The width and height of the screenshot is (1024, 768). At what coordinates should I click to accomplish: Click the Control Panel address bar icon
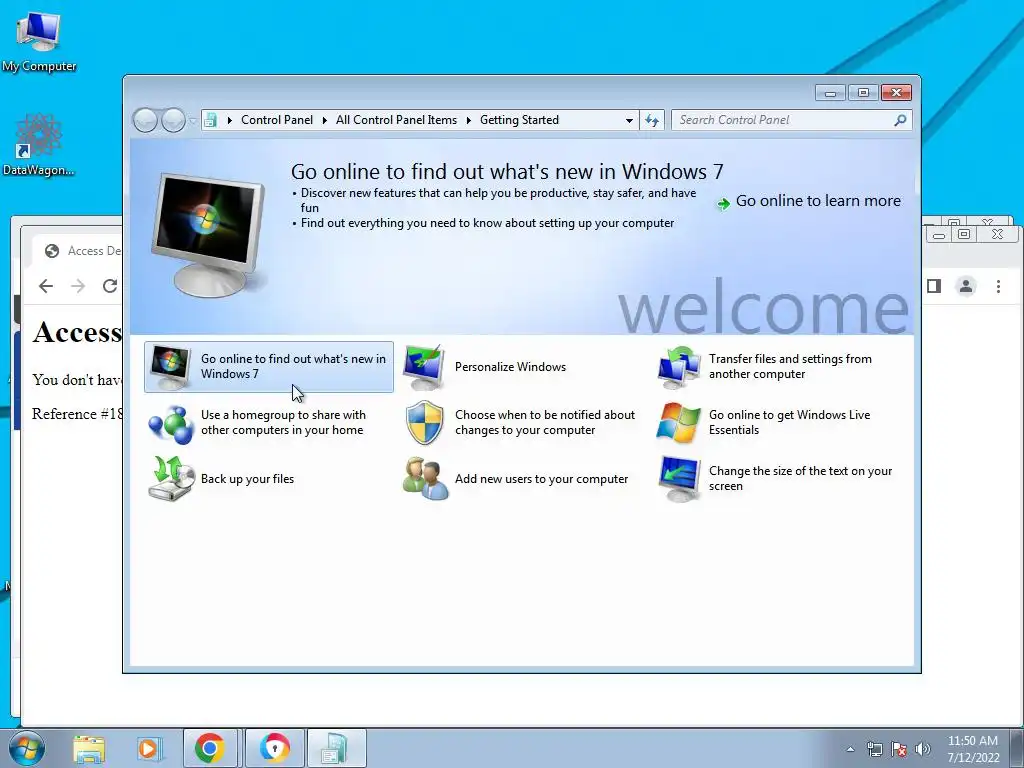click(210, 120)
